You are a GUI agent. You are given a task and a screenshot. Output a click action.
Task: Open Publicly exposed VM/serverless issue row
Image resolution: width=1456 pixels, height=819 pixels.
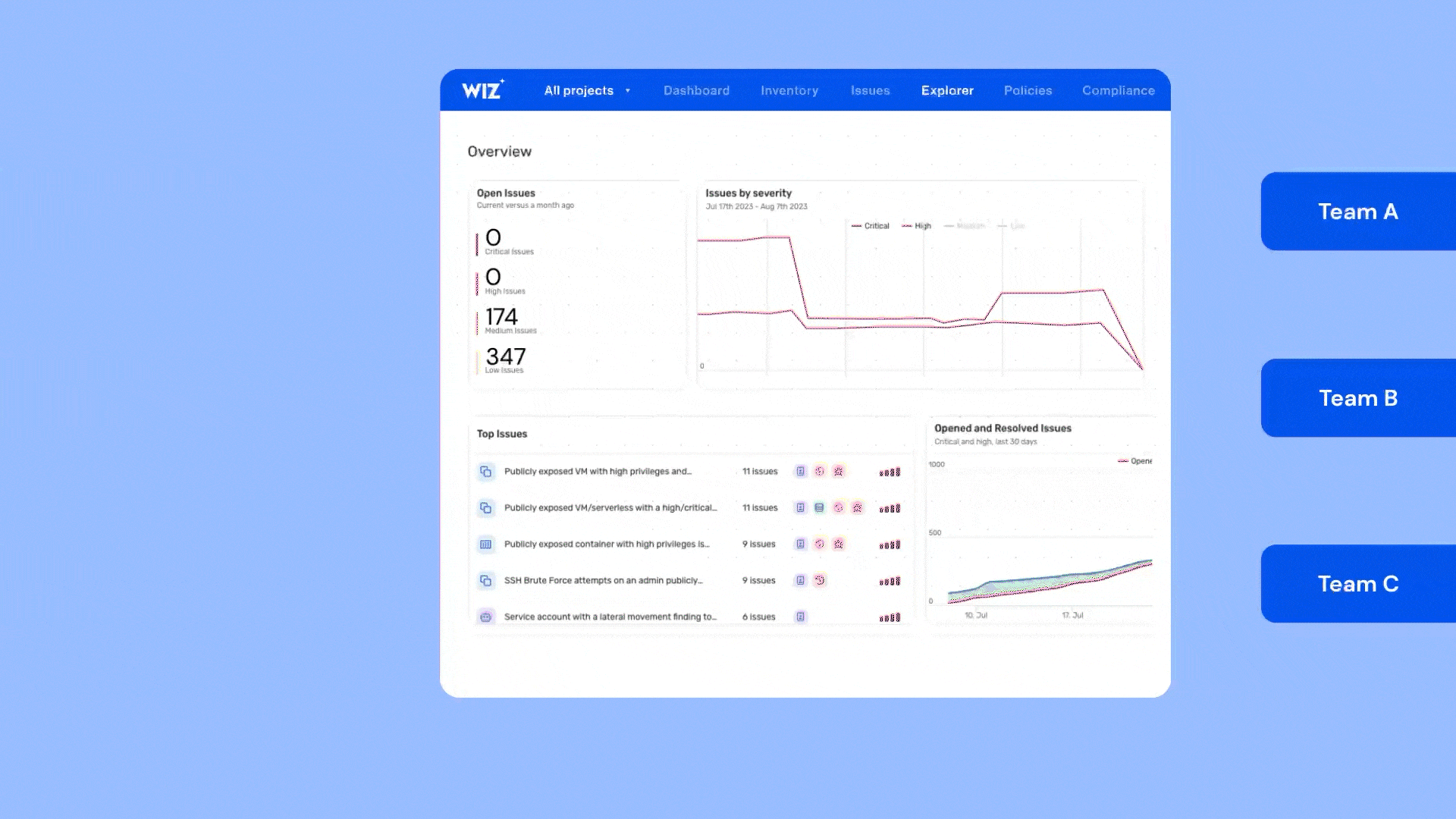(x=610, y=508)
